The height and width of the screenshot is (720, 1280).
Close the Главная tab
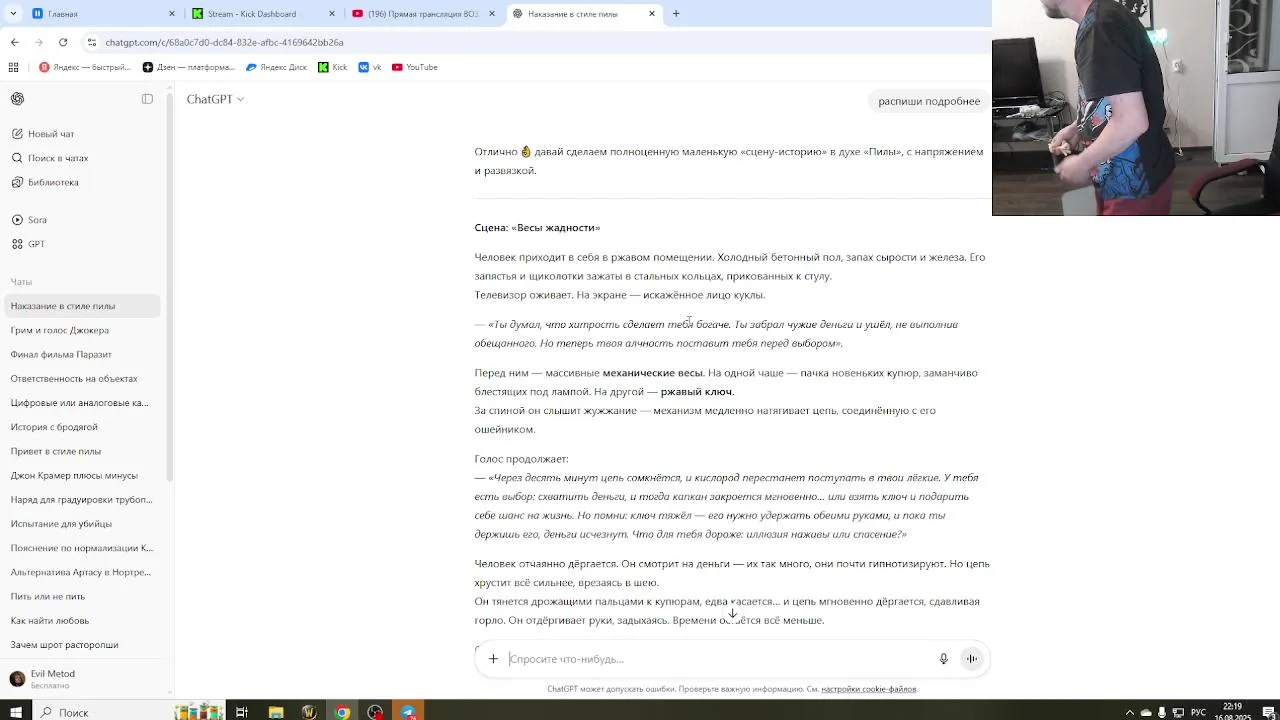(172, 14)
